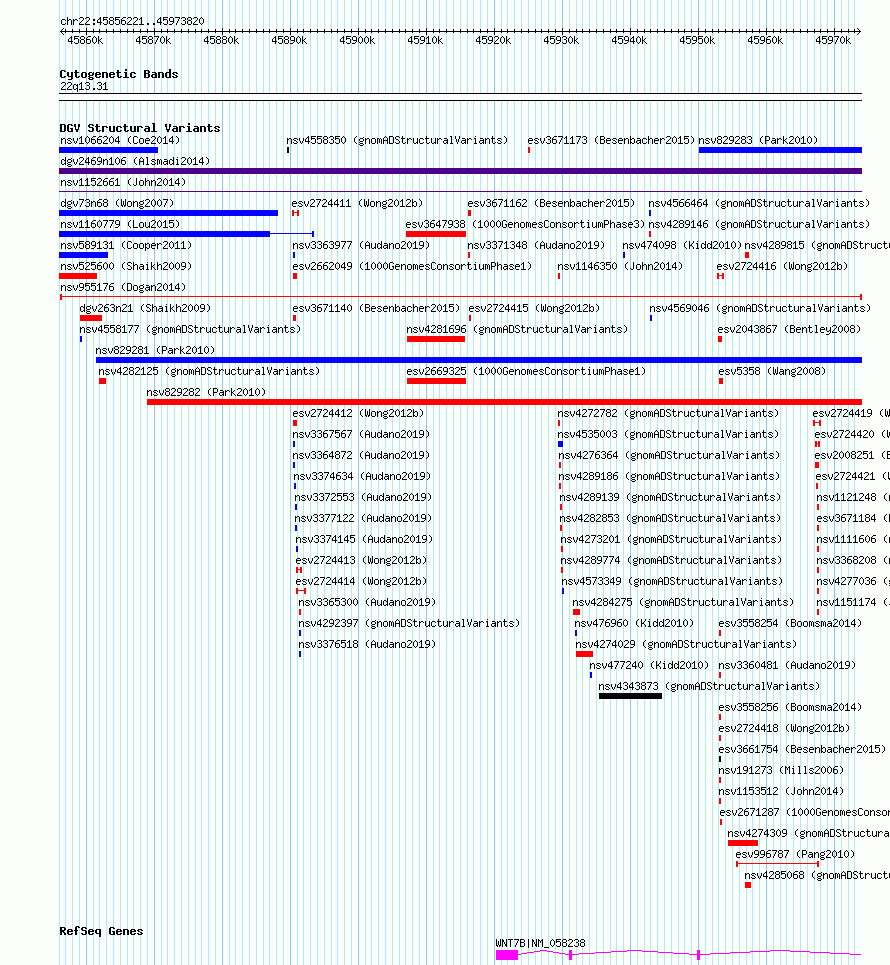Open esv2662049 1000GenomesConsortiumPhase1 label
The height and width of the screenshot is (965, 890).
(x=412, y=266)
